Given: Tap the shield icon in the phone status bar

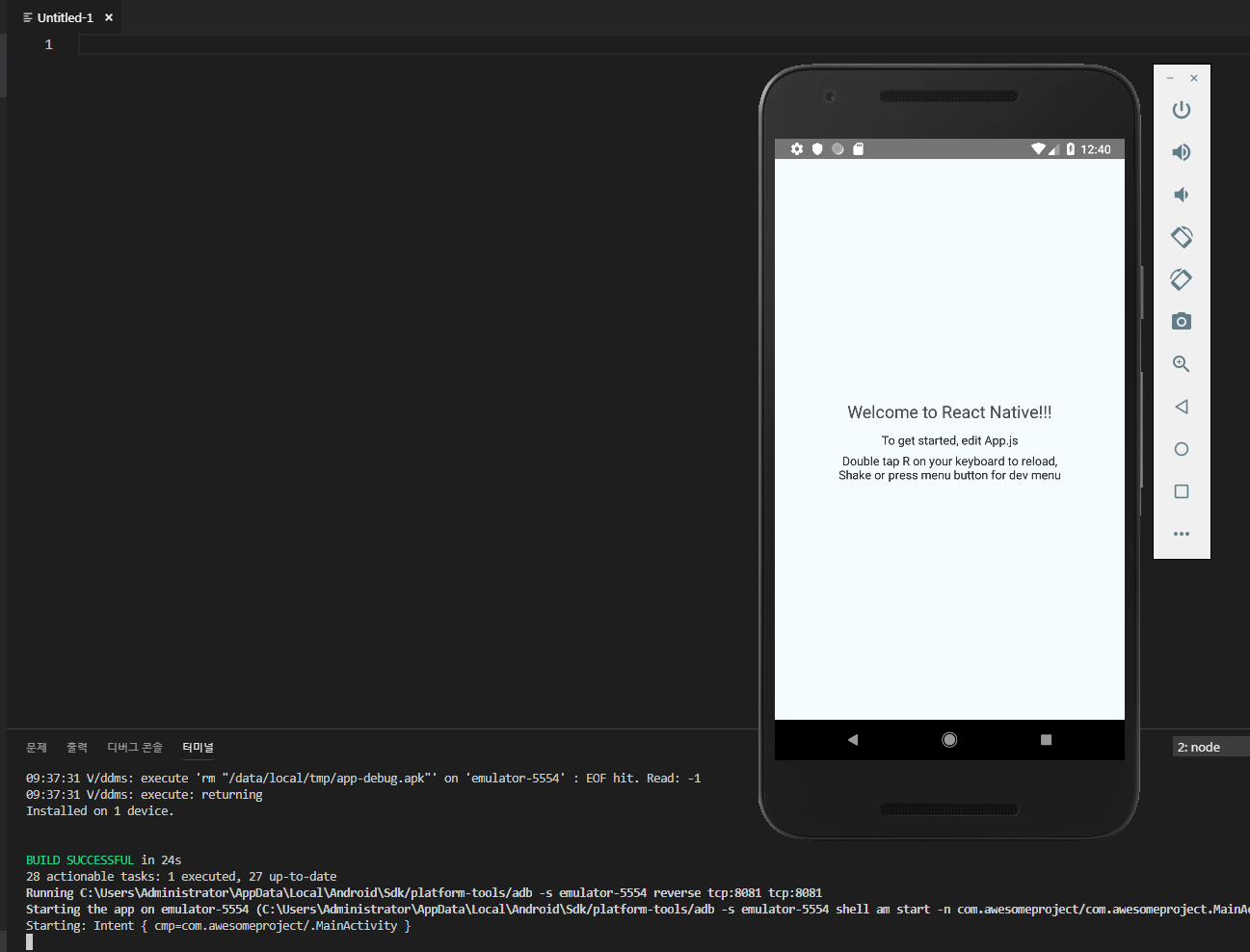Looking at the screenshot, I should pos(817,149).
